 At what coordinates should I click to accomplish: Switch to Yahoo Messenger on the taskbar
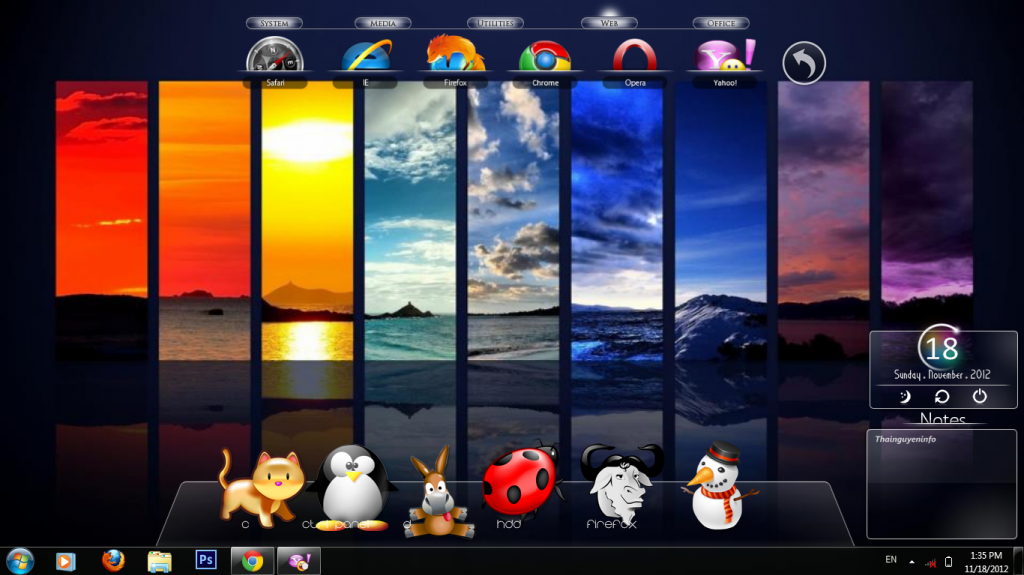pyautogui.click(x=299, y=561)
